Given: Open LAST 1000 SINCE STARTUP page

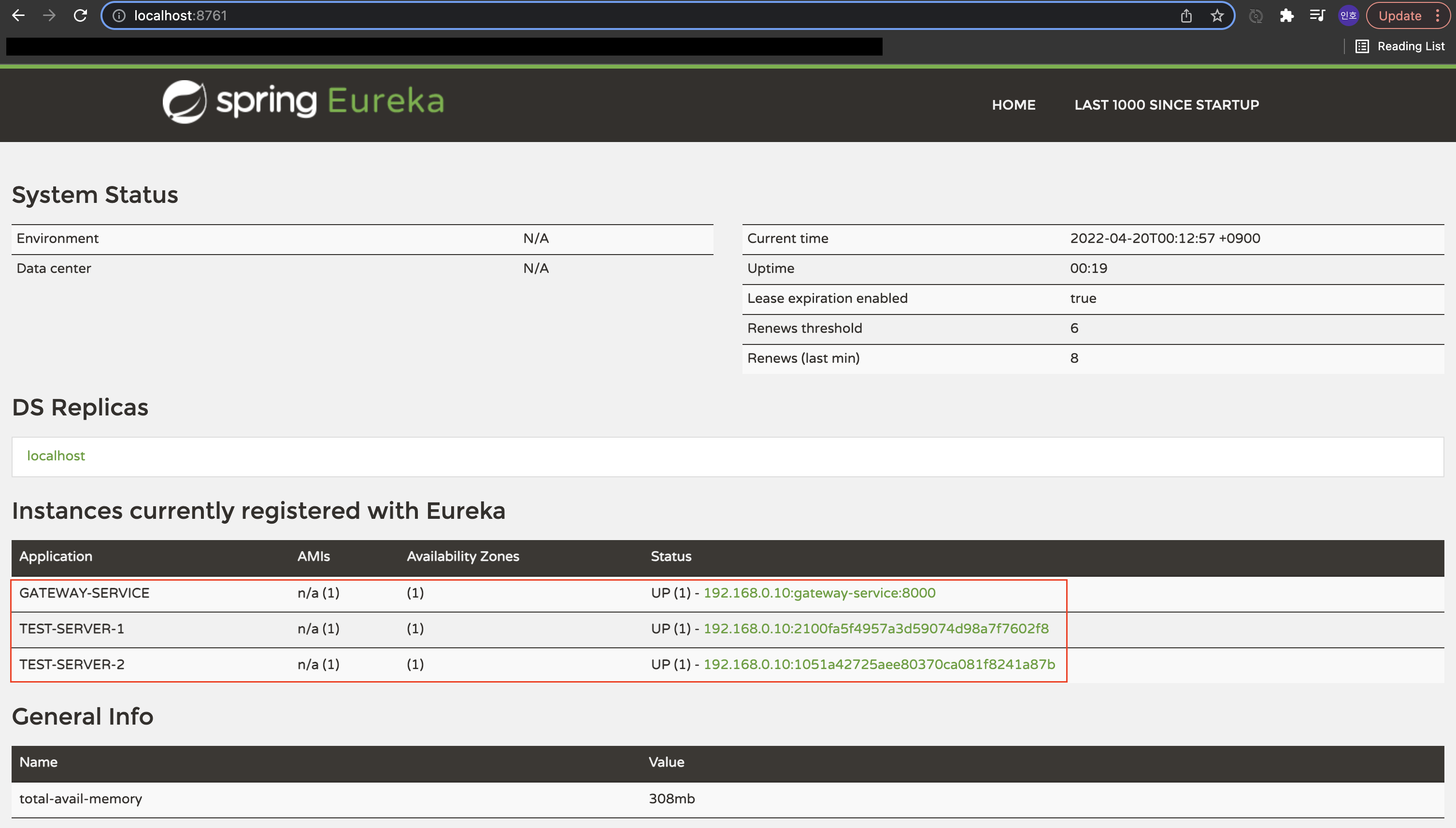Looking at the screenshot, I should point(1166,105).
